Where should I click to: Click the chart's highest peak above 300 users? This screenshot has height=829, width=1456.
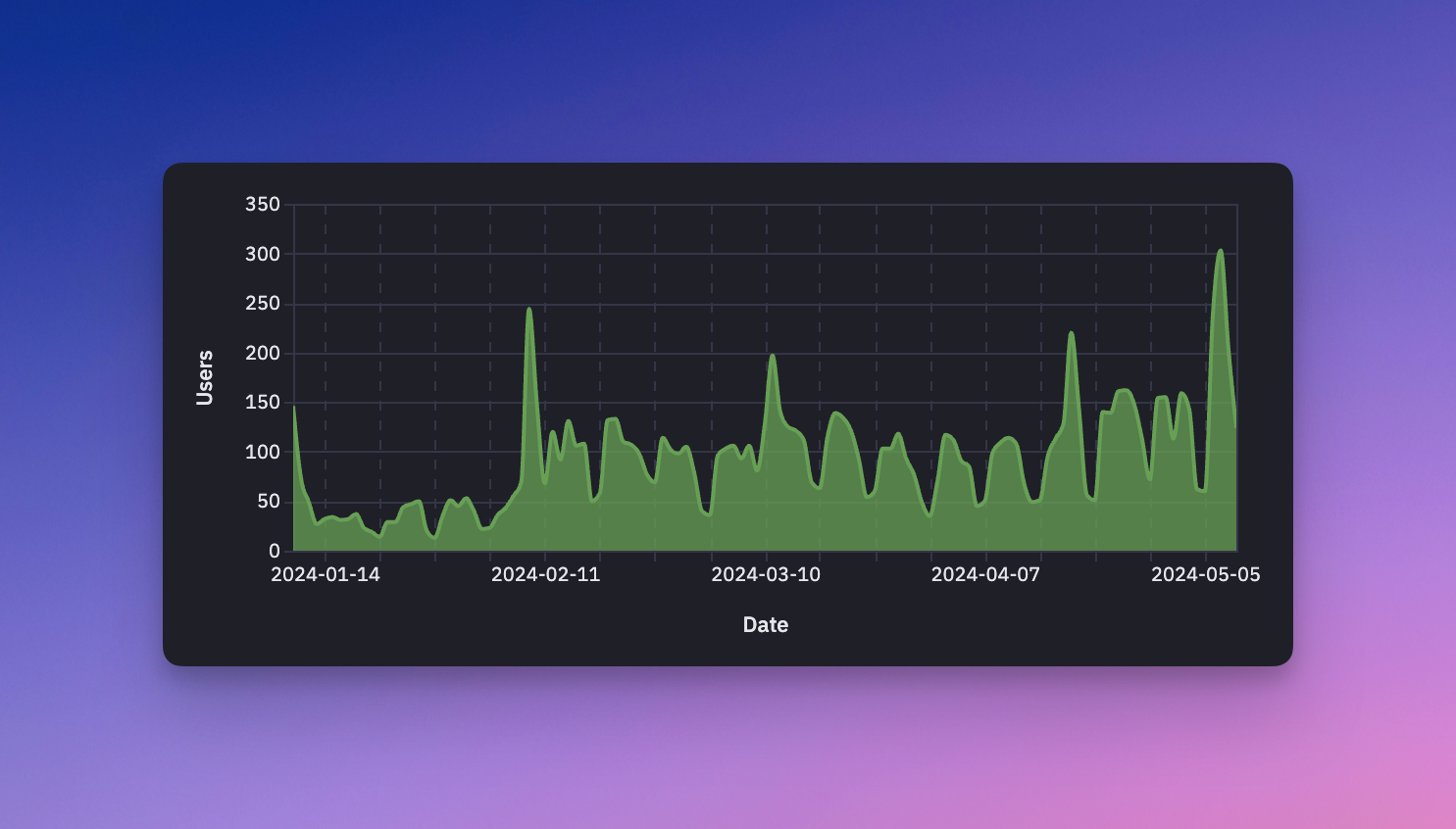pos(1220,251)
